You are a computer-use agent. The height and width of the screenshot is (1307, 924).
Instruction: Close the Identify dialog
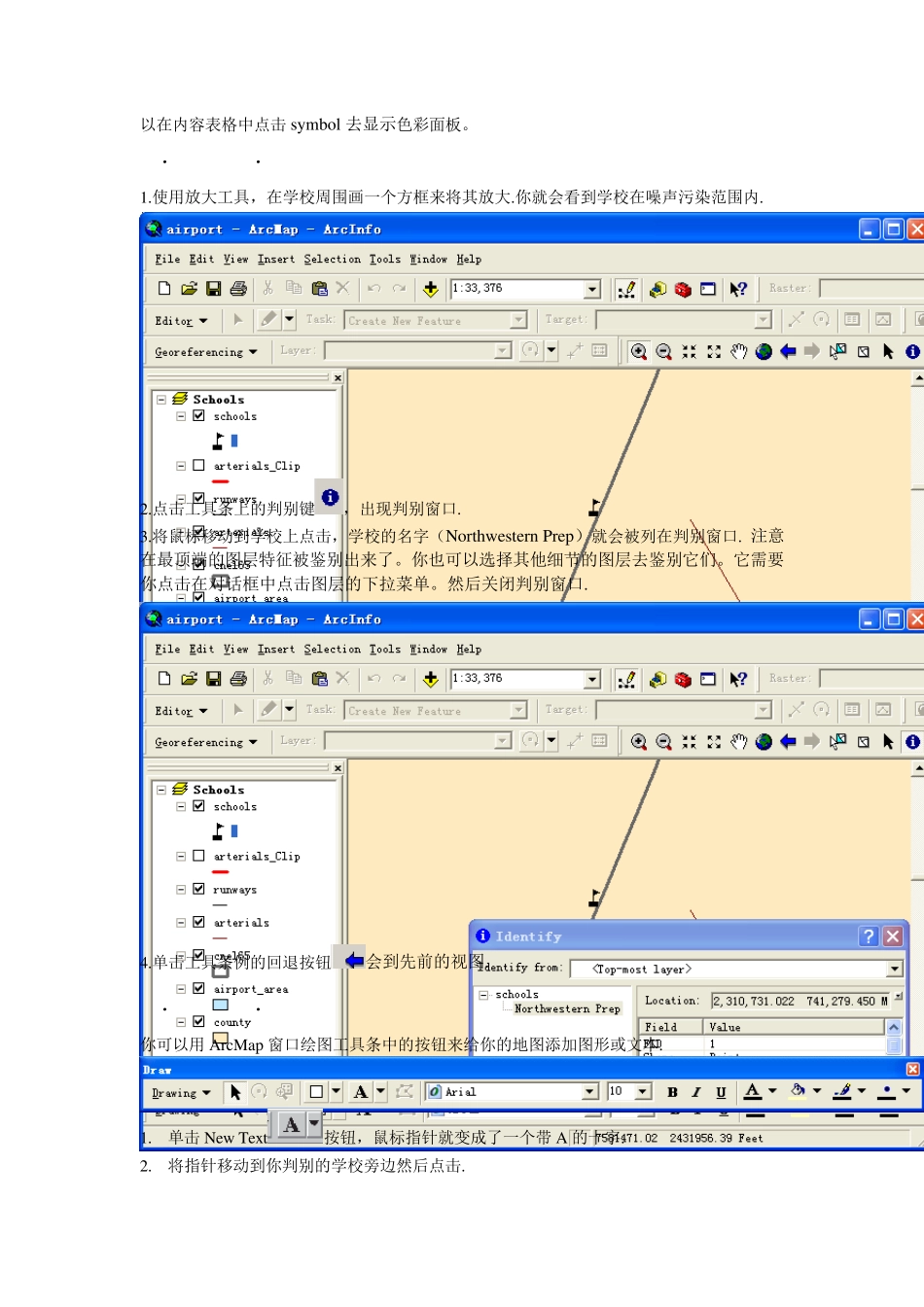(892, 936)
